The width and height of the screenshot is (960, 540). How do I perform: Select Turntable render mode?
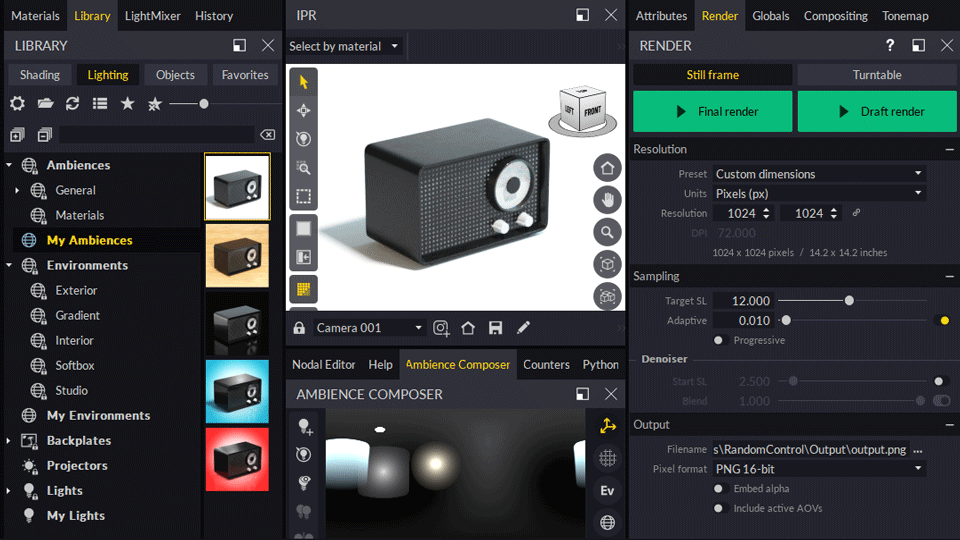pyautogui.click(x=877, y=75)
